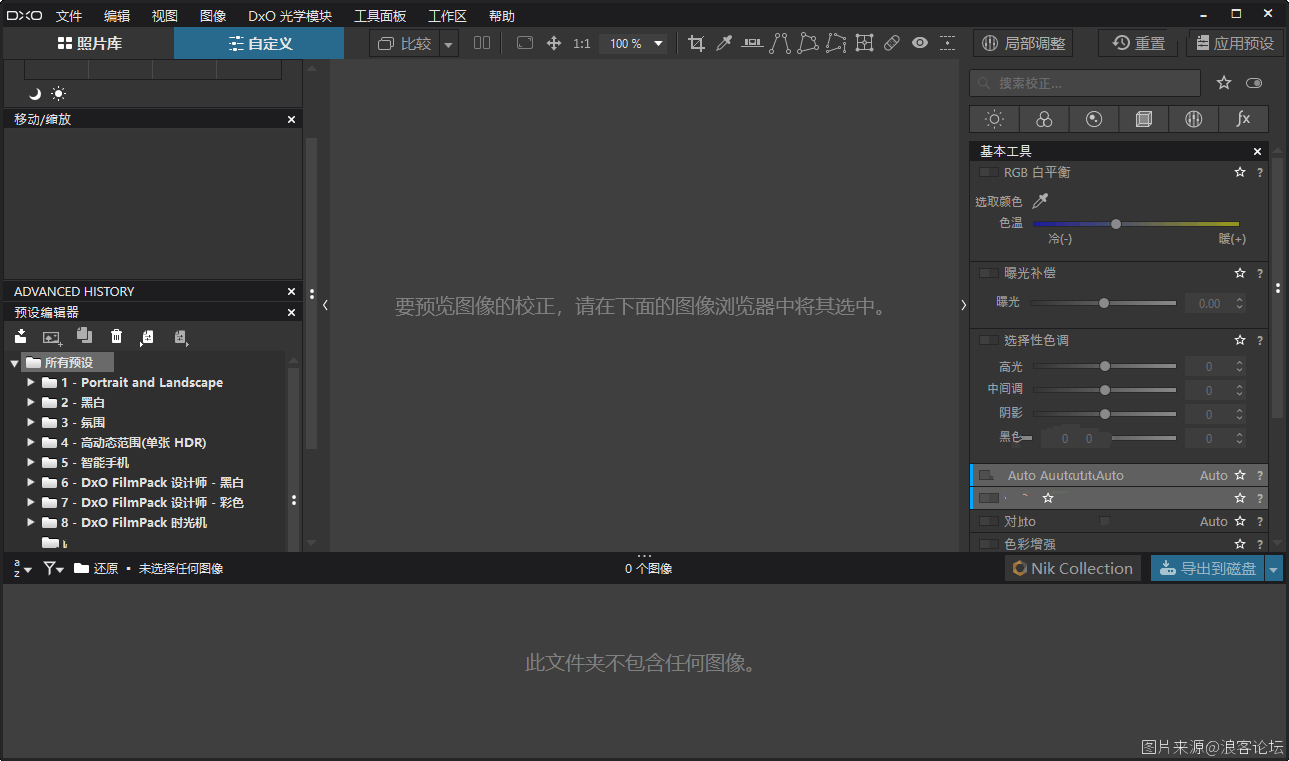Select the crop tool in the toolbar

tap(697, 43)
